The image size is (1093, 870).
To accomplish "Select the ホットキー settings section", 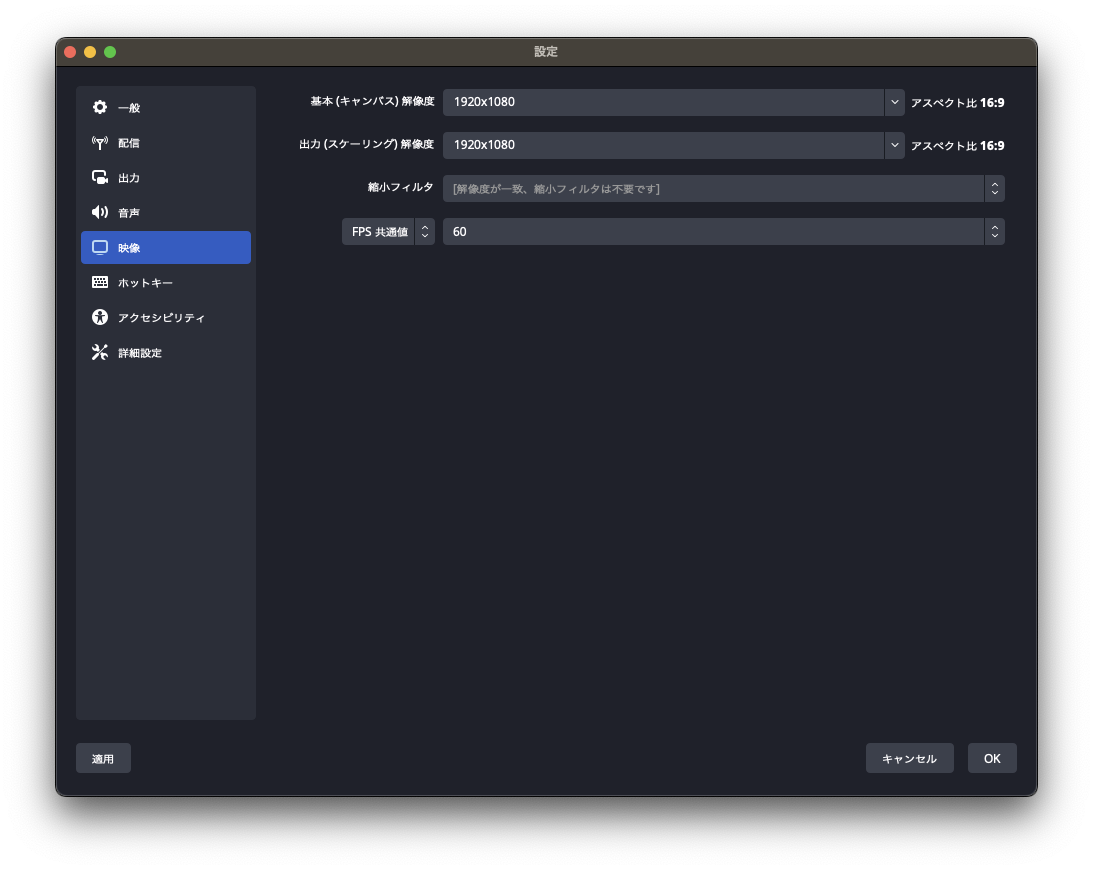I will pos(166,282).
